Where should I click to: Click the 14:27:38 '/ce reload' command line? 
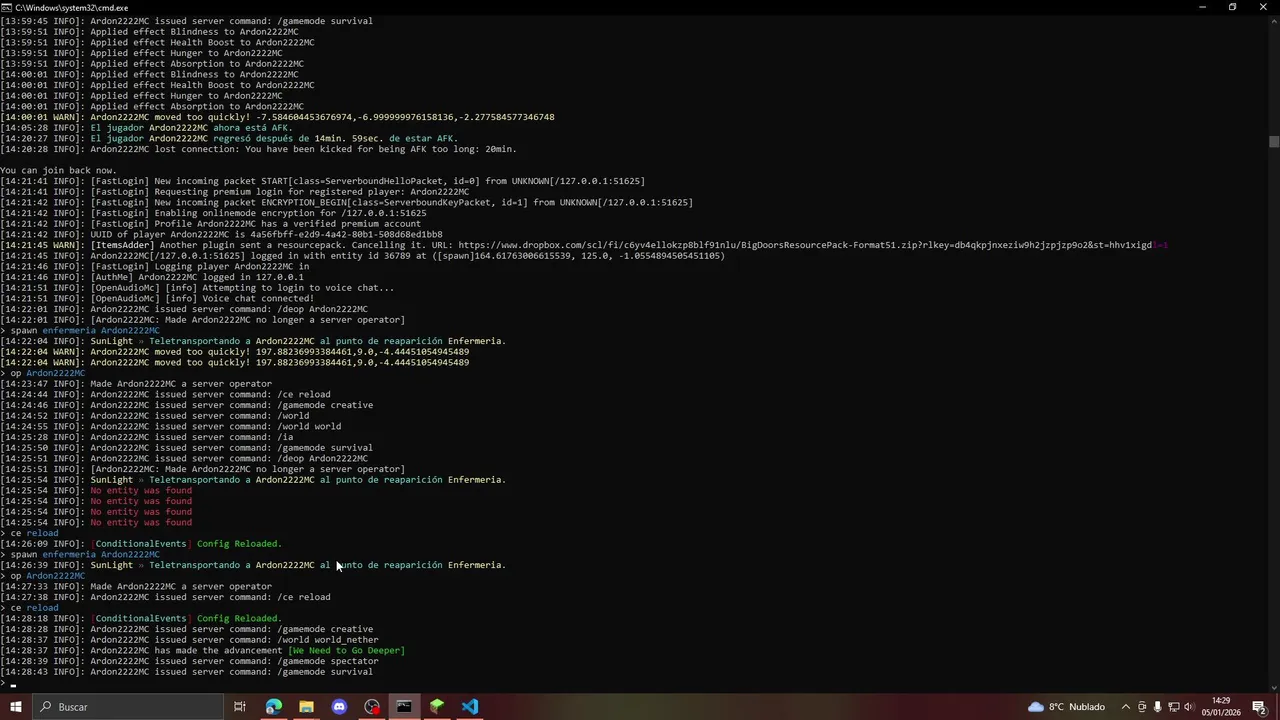(x=165, y=597)
